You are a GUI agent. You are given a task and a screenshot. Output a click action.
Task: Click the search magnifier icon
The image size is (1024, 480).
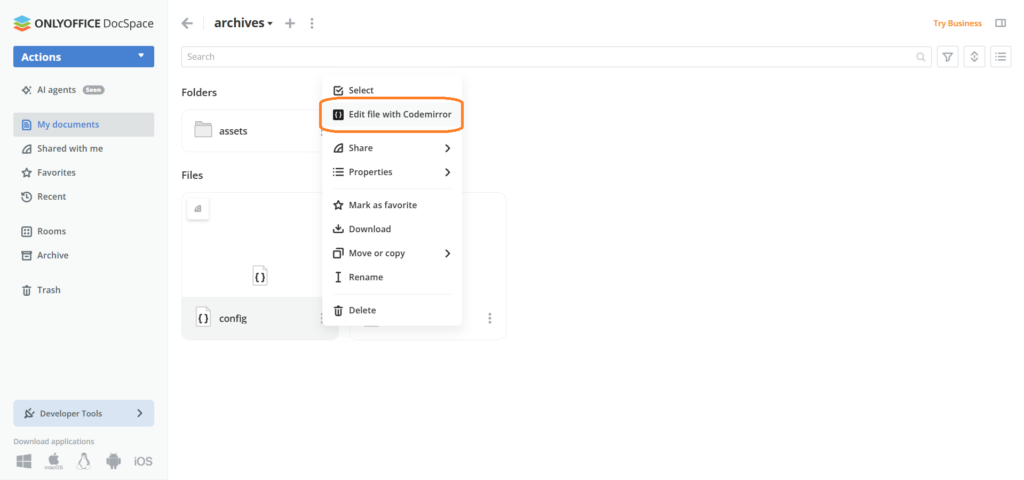coord(921,57)
